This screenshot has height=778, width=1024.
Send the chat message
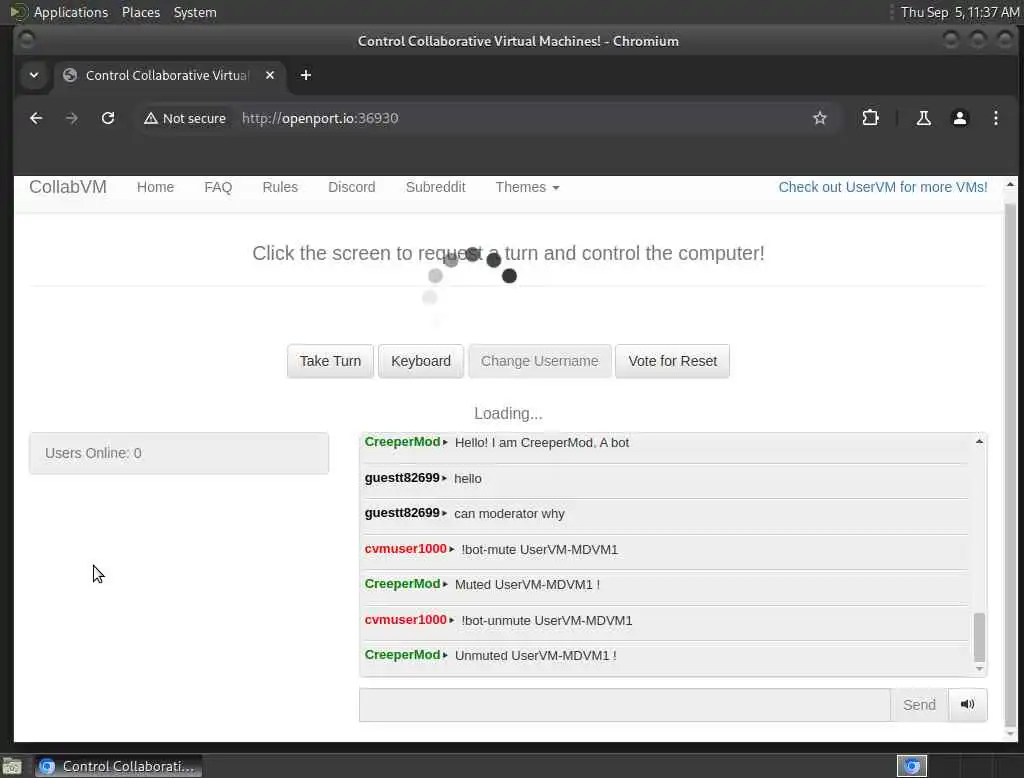[920, 705]
